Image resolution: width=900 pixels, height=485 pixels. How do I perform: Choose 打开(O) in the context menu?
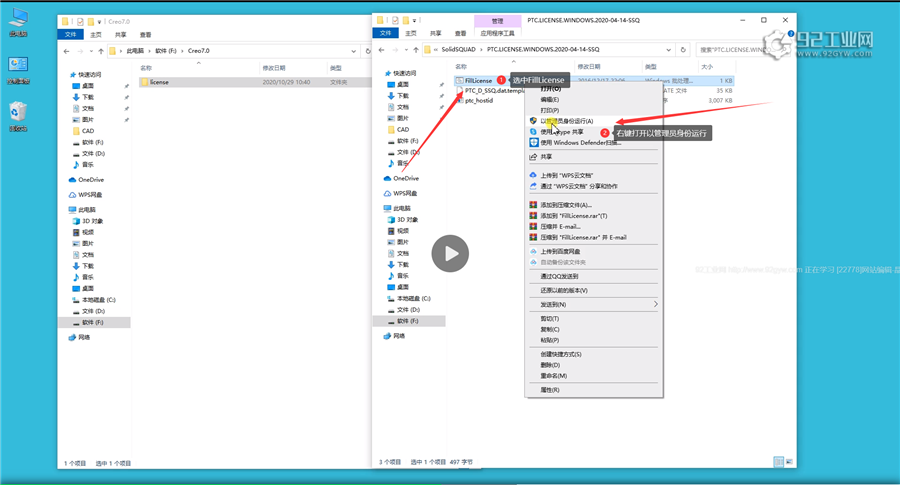(550, 89)
